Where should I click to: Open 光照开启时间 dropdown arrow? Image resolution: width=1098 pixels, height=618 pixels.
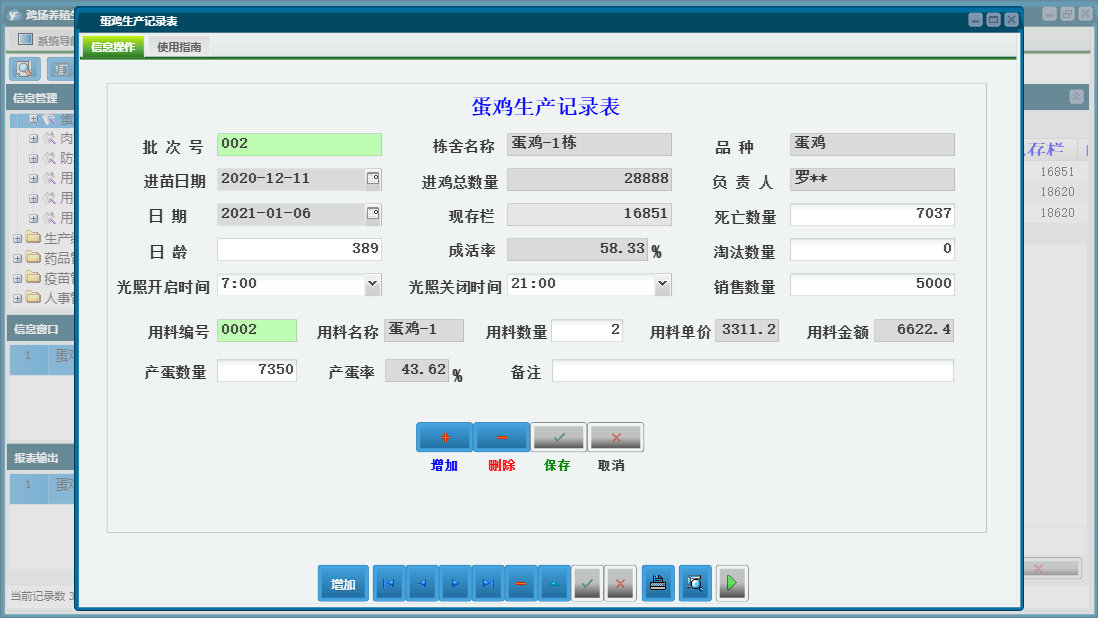click(373, 284)
